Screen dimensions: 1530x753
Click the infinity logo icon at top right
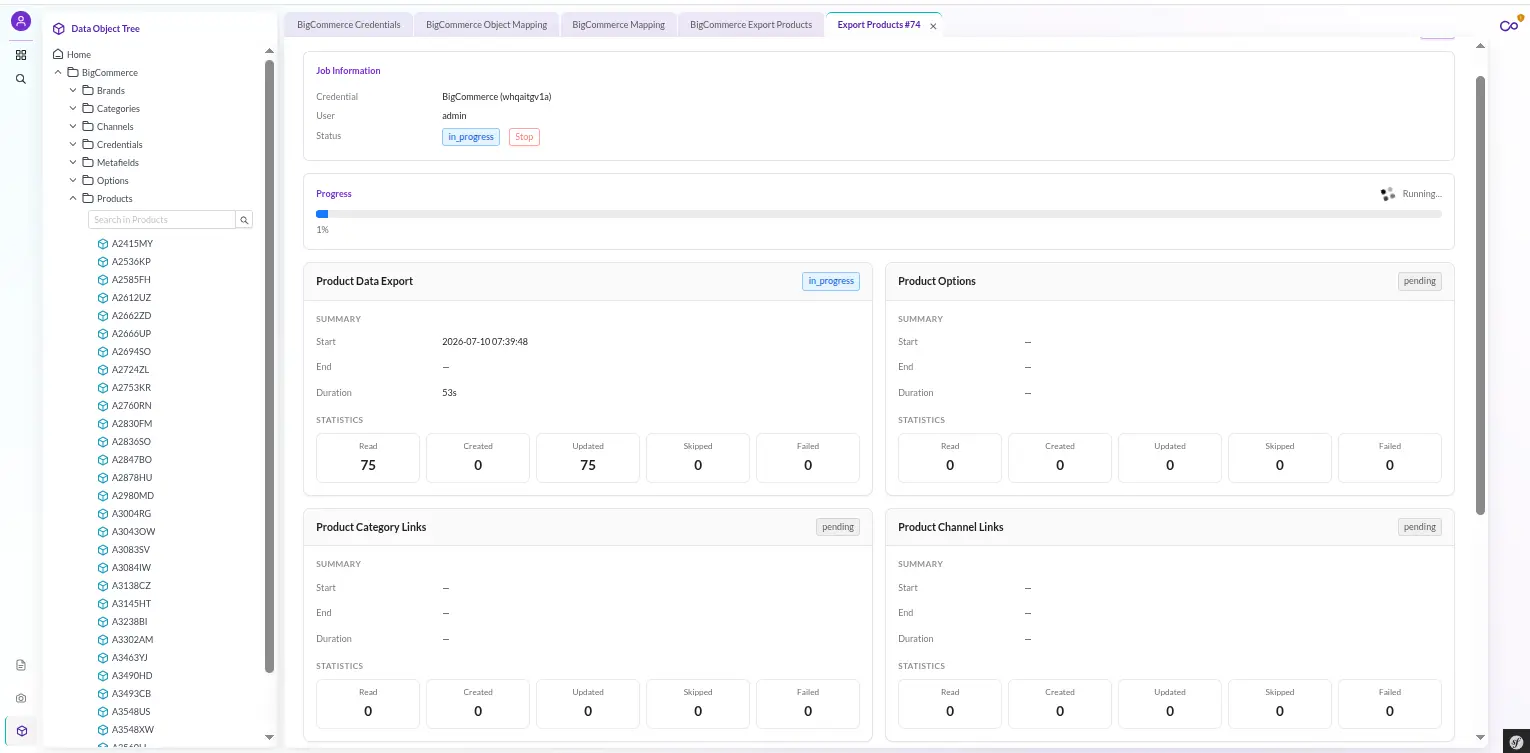click(1509, 26)
